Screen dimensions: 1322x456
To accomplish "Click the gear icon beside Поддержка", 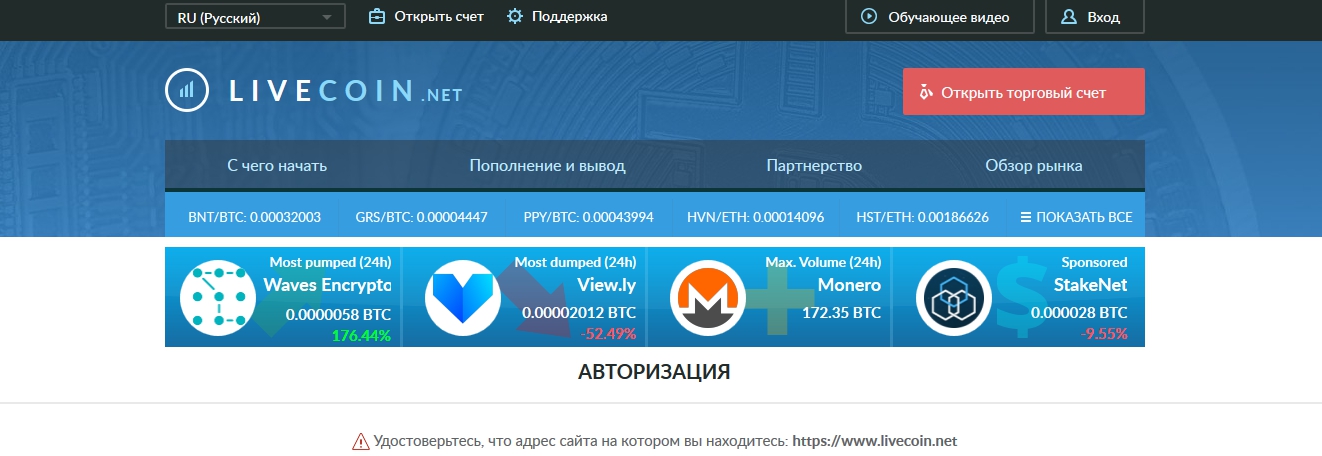I will [x=515, y=16].
